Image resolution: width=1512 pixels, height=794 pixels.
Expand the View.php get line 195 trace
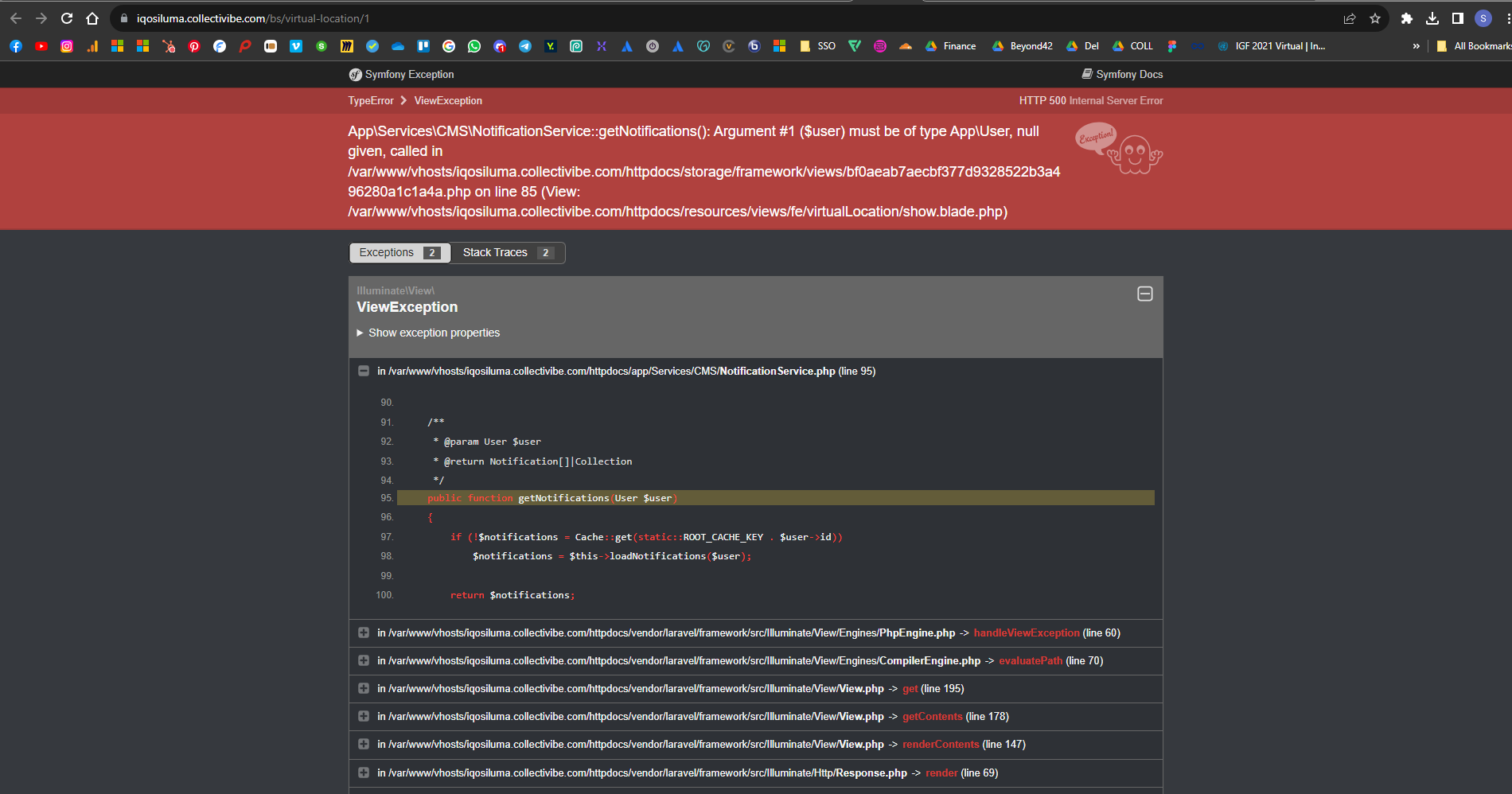364,688
